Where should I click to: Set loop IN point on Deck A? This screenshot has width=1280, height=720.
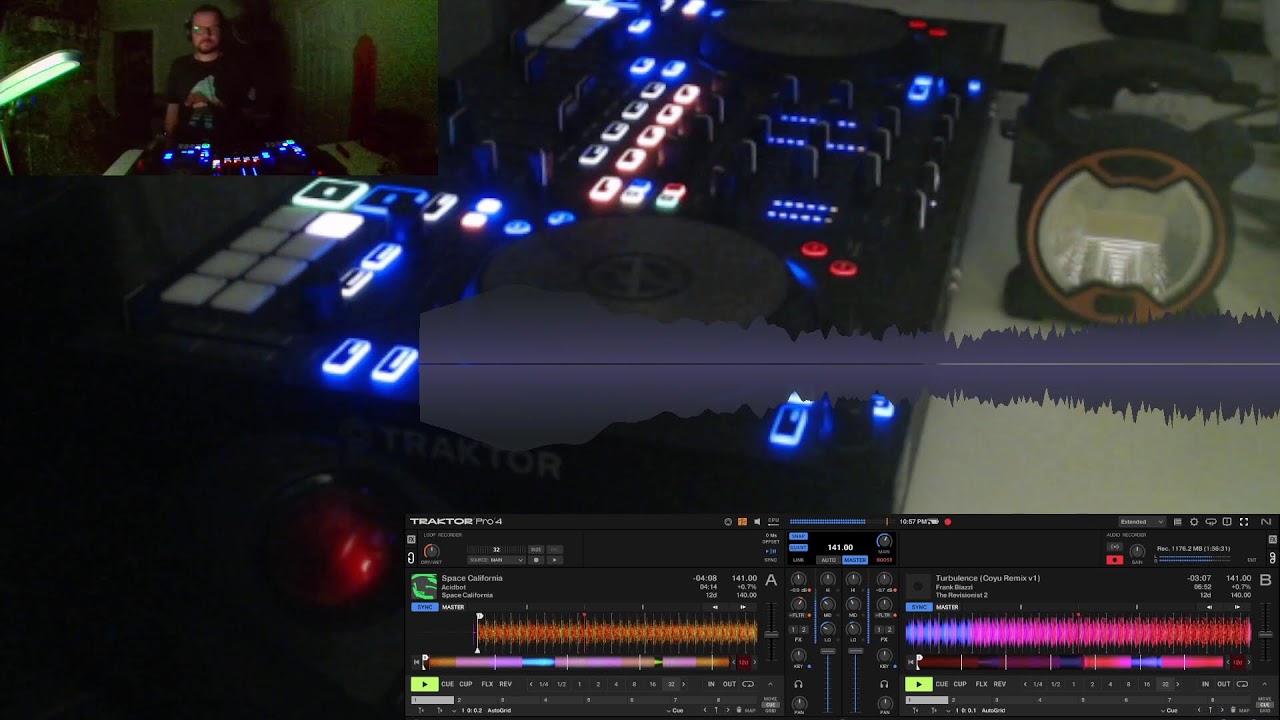[x=711, y=684]
